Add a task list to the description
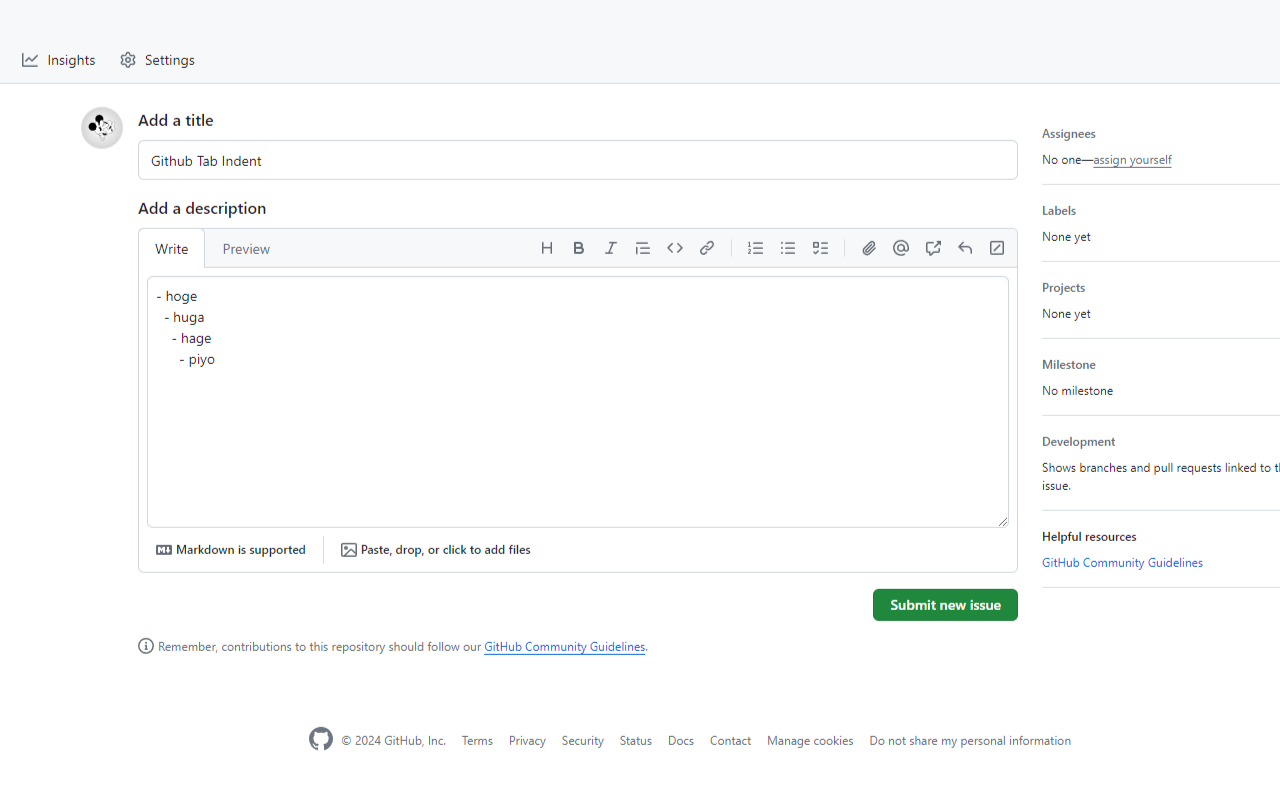The height and width of the screenshot is (800, 1280). (x=820, y=248)
